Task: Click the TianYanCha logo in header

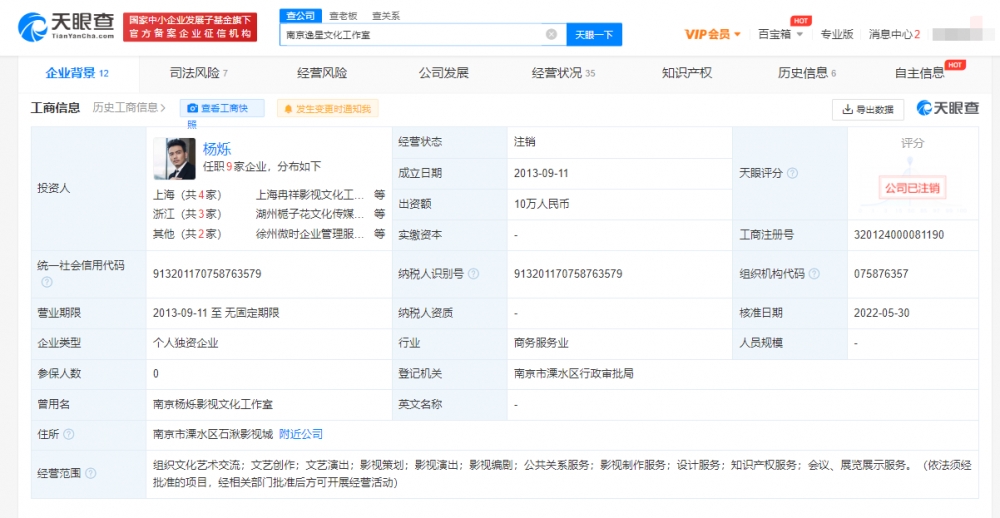Action: (x=66, y=27)
